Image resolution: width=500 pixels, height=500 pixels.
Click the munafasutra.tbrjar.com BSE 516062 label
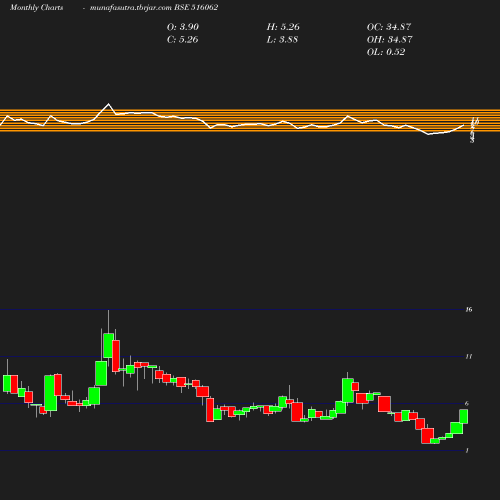click(154, 7)
